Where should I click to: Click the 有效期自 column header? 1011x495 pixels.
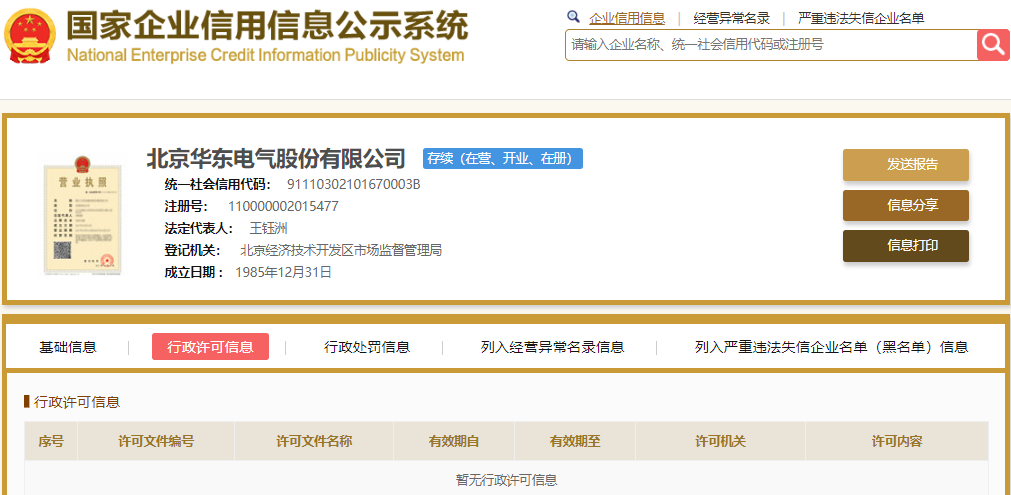click(x=454, y=442)
